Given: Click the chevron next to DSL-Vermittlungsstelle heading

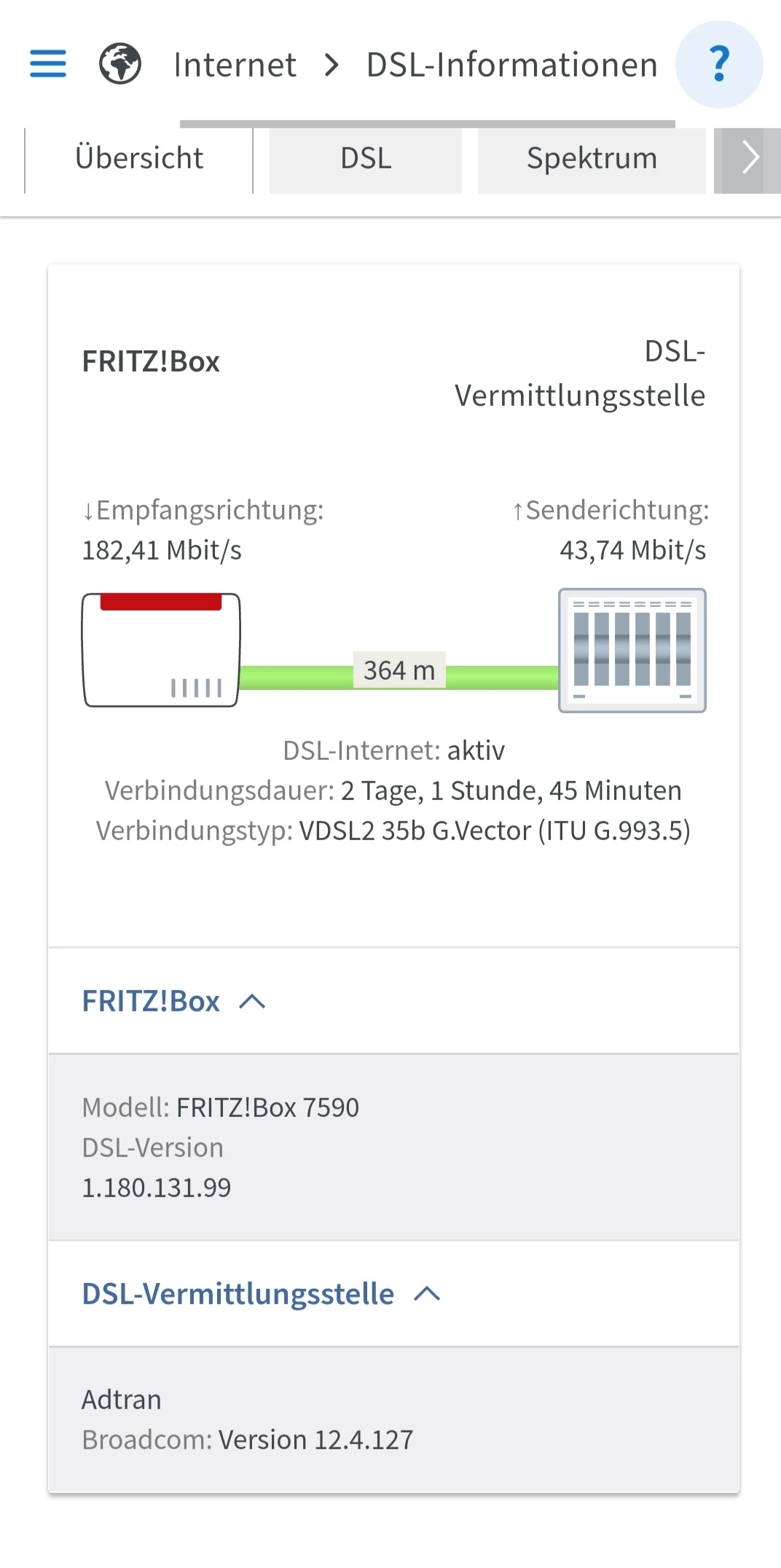Looking at the screenshot, I should [x=427, y=1294].
